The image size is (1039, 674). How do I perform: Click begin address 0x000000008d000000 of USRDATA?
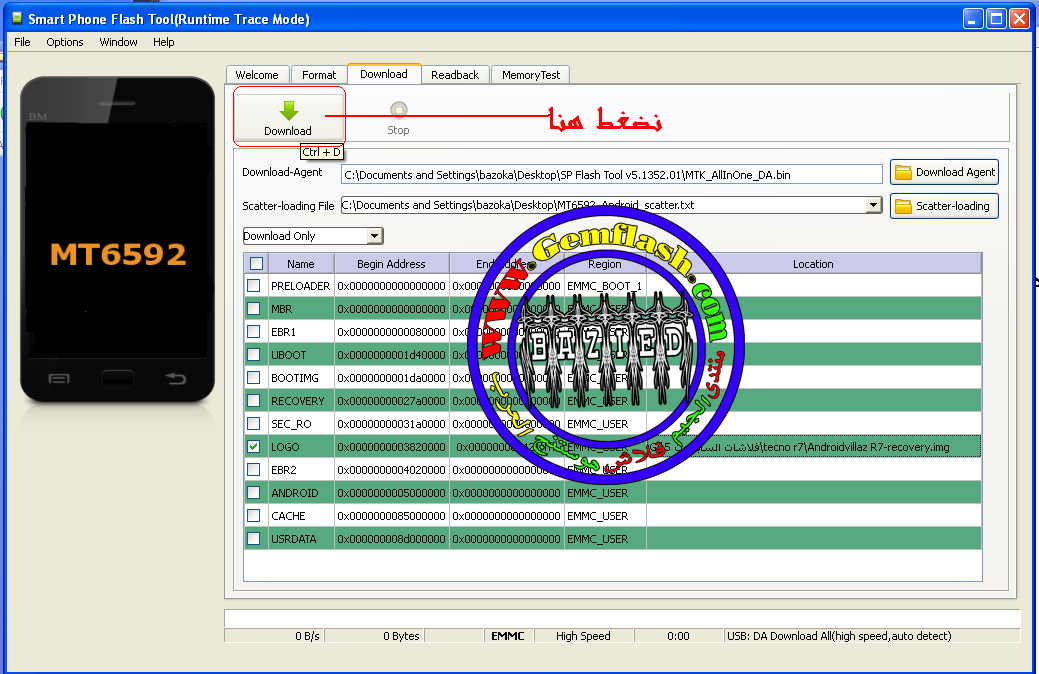(392, 539)
